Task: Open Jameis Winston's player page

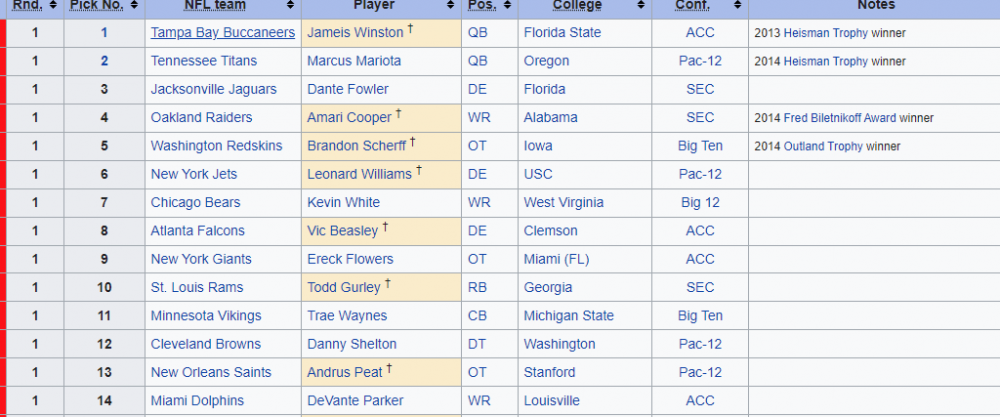Action: 355,33
